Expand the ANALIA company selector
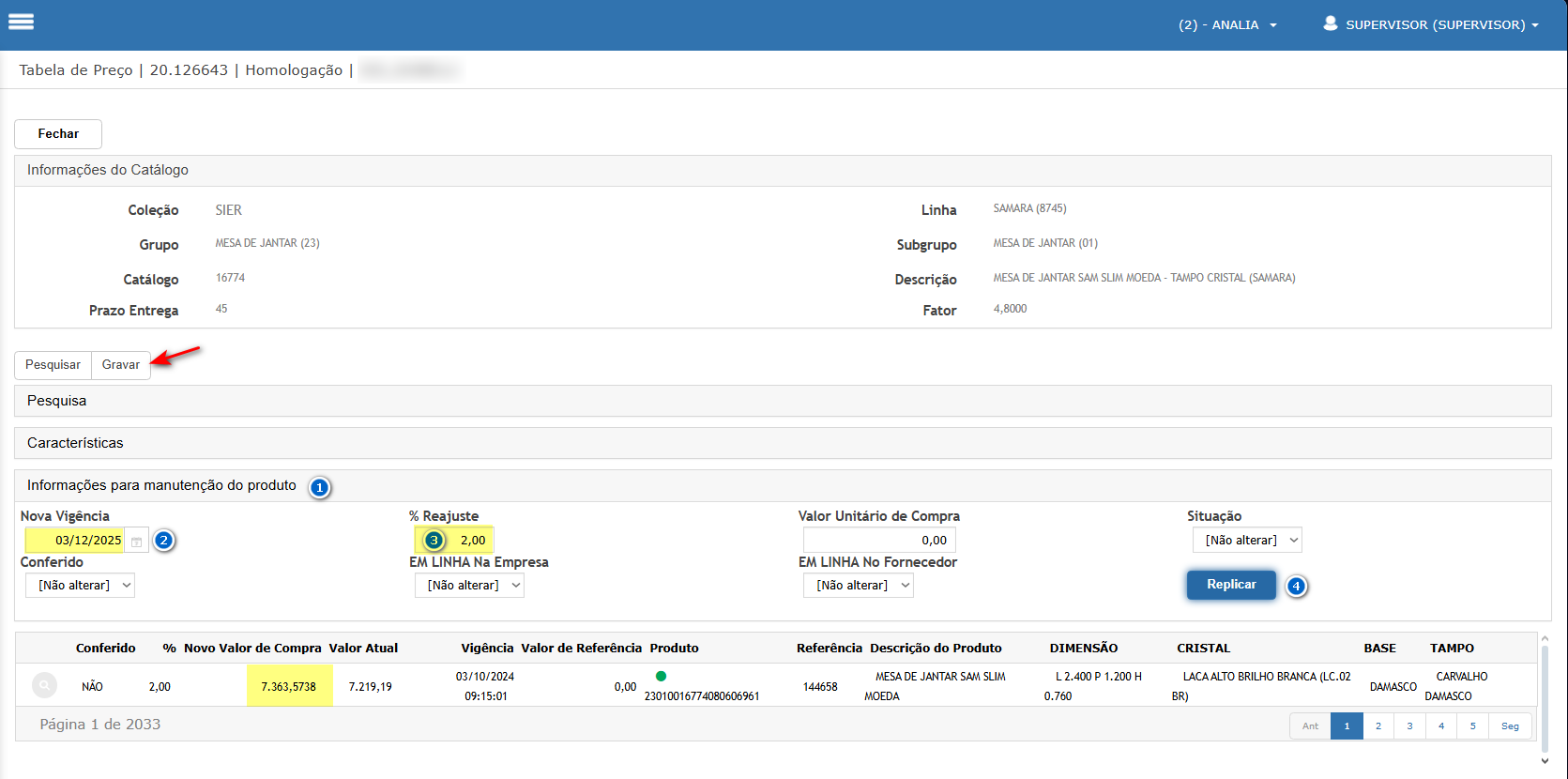Screen dimensions: 1568x779 (1227, 25)
